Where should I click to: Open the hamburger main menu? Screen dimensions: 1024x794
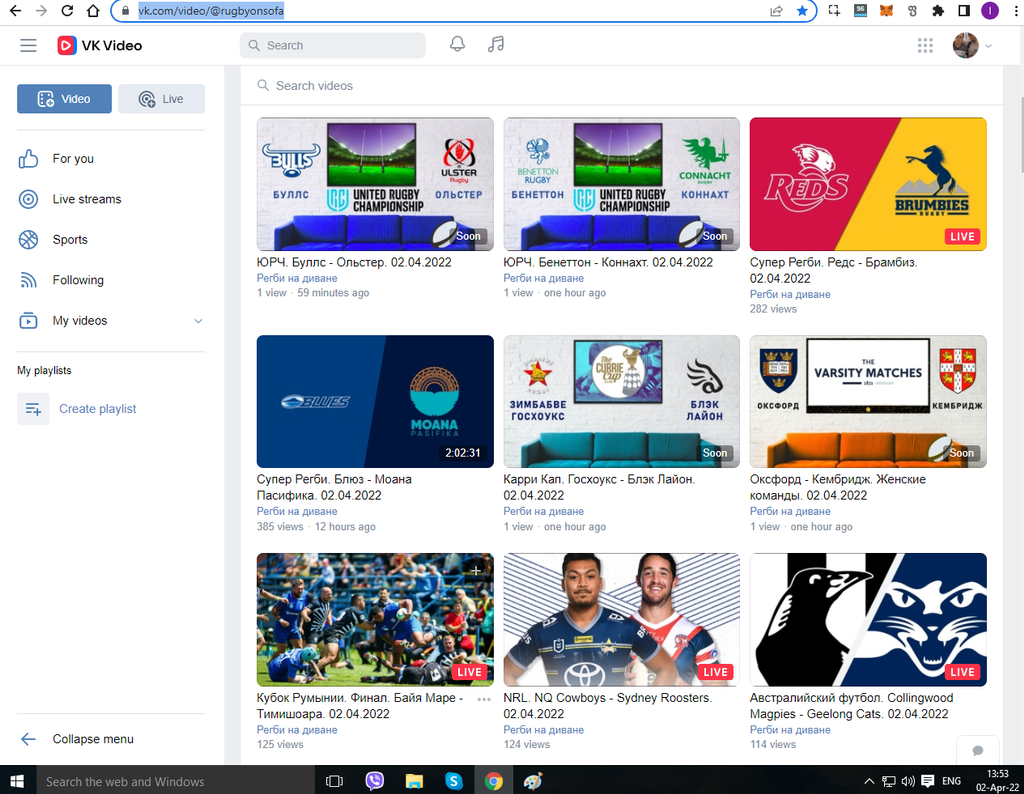28,46
